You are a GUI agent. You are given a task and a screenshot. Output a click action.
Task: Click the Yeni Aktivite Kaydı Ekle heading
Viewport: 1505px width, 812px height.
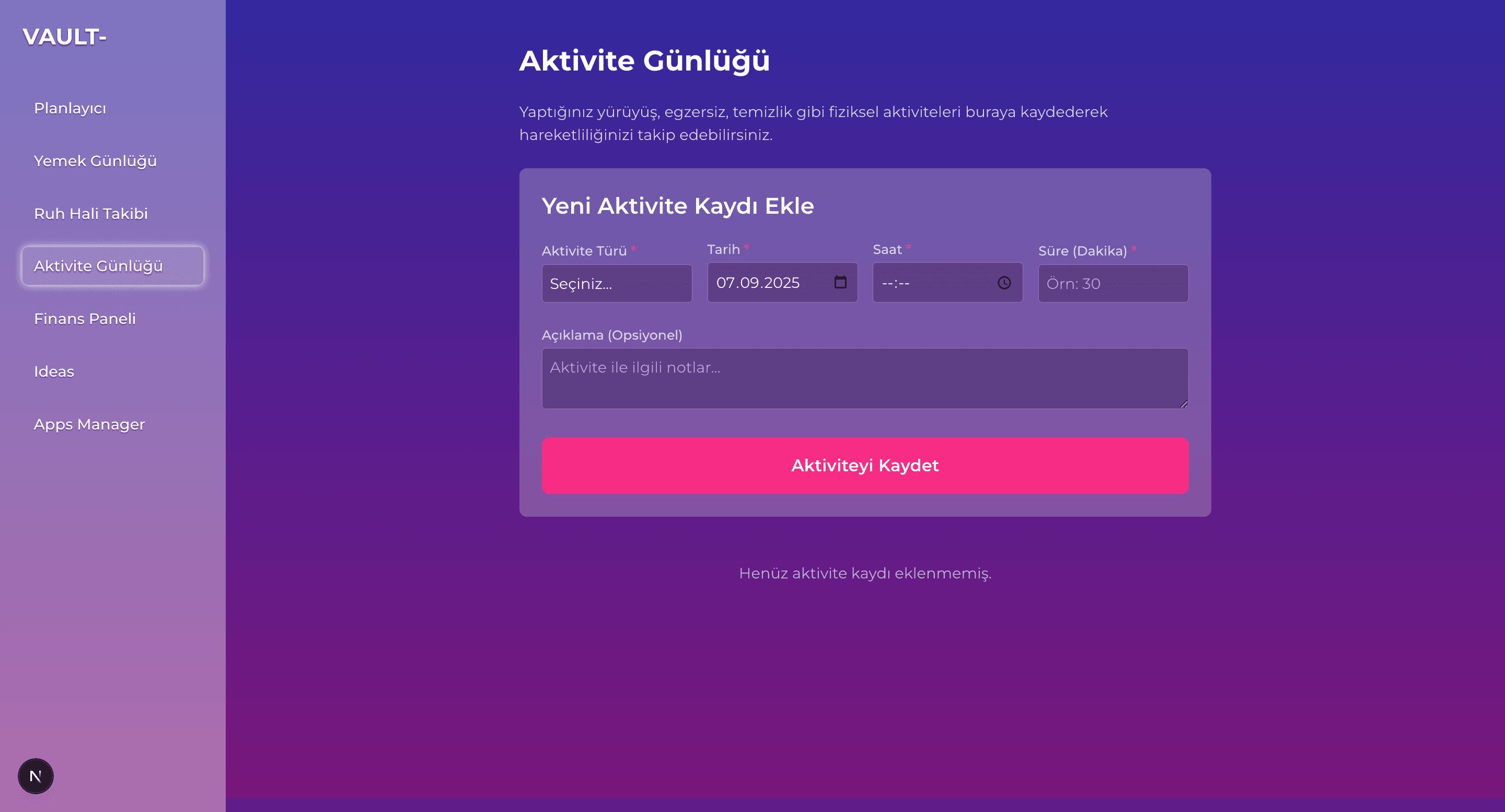pos(678,206)
